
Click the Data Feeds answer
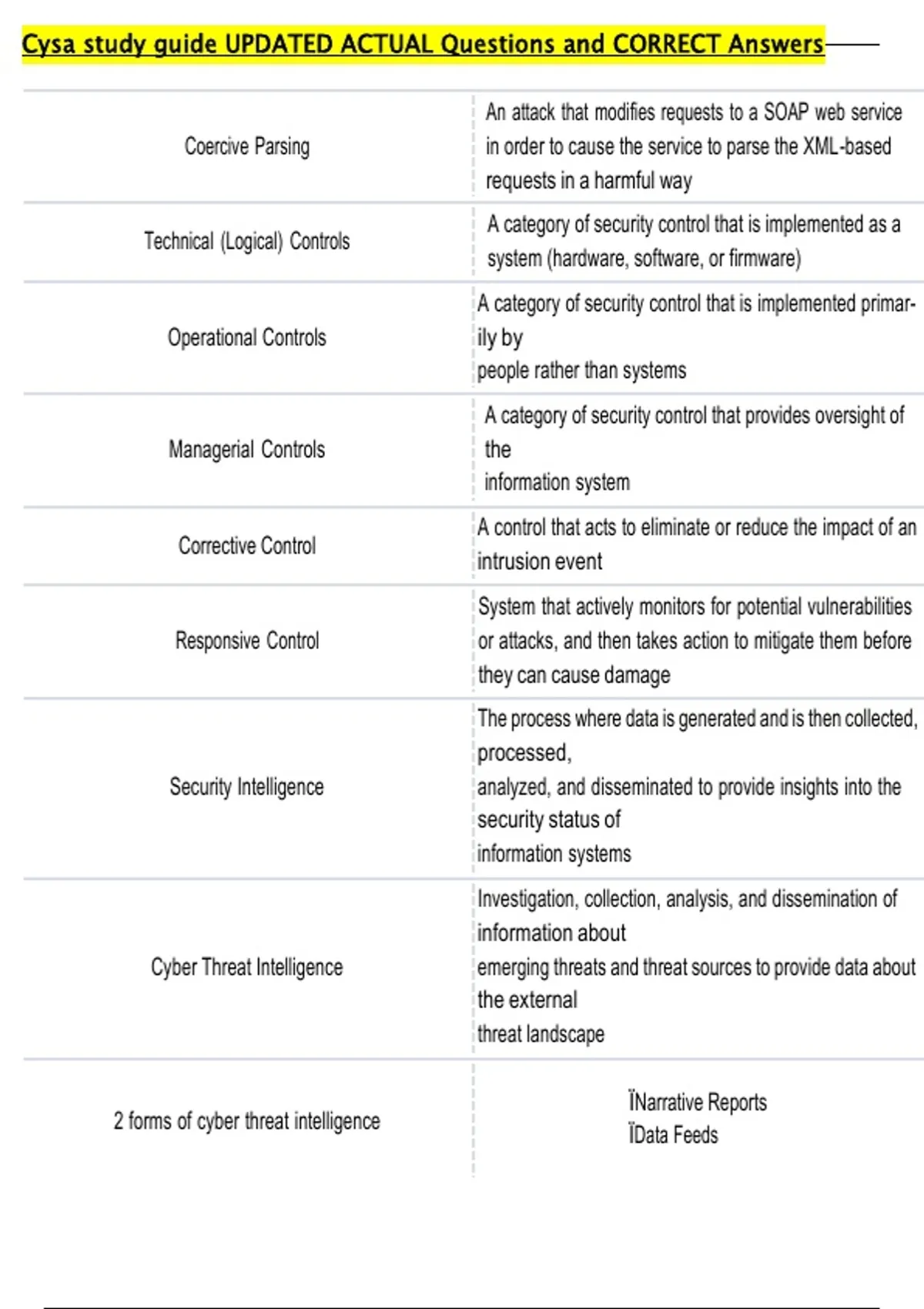tap(673, 1135)
